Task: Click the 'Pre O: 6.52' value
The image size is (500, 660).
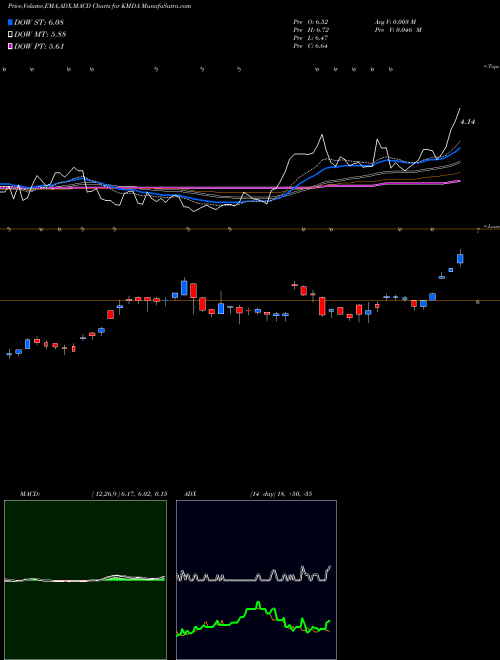Action: pos(311,22)
